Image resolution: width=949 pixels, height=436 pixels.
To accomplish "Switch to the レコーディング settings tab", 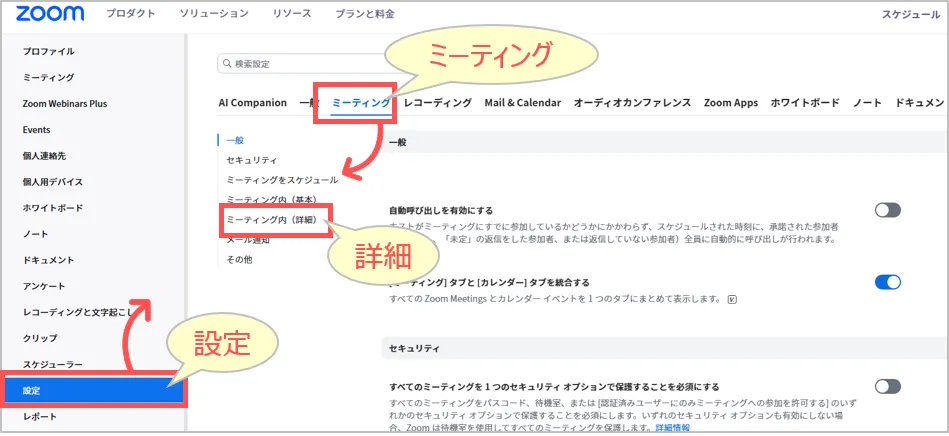I will point(438,103).
